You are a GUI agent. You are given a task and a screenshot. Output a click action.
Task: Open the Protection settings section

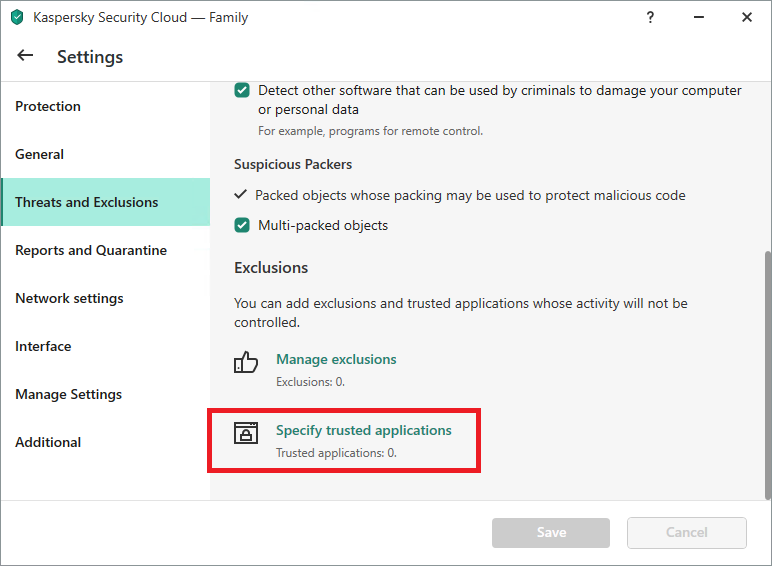click(x=48, y=106)
